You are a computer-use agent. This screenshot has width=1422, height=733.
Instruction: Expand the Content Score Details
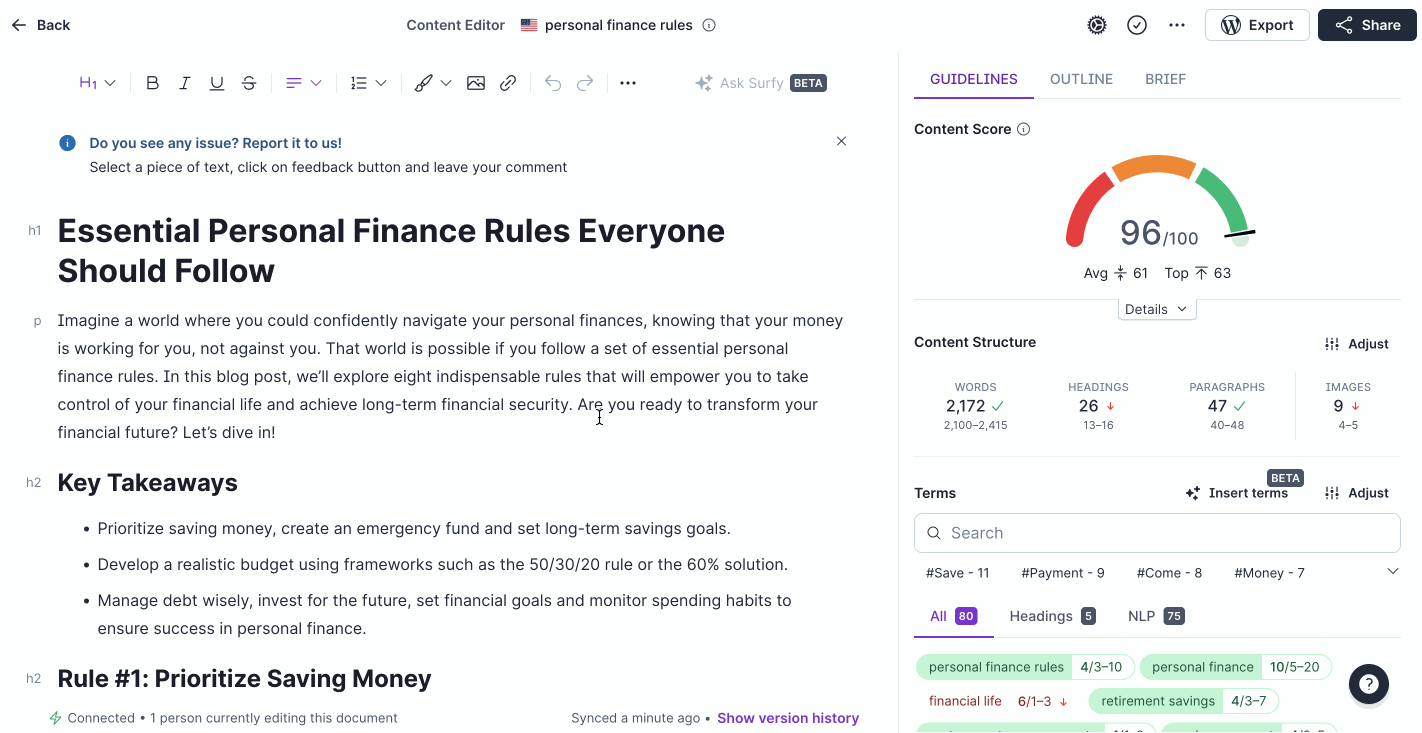coord(1156,309)
